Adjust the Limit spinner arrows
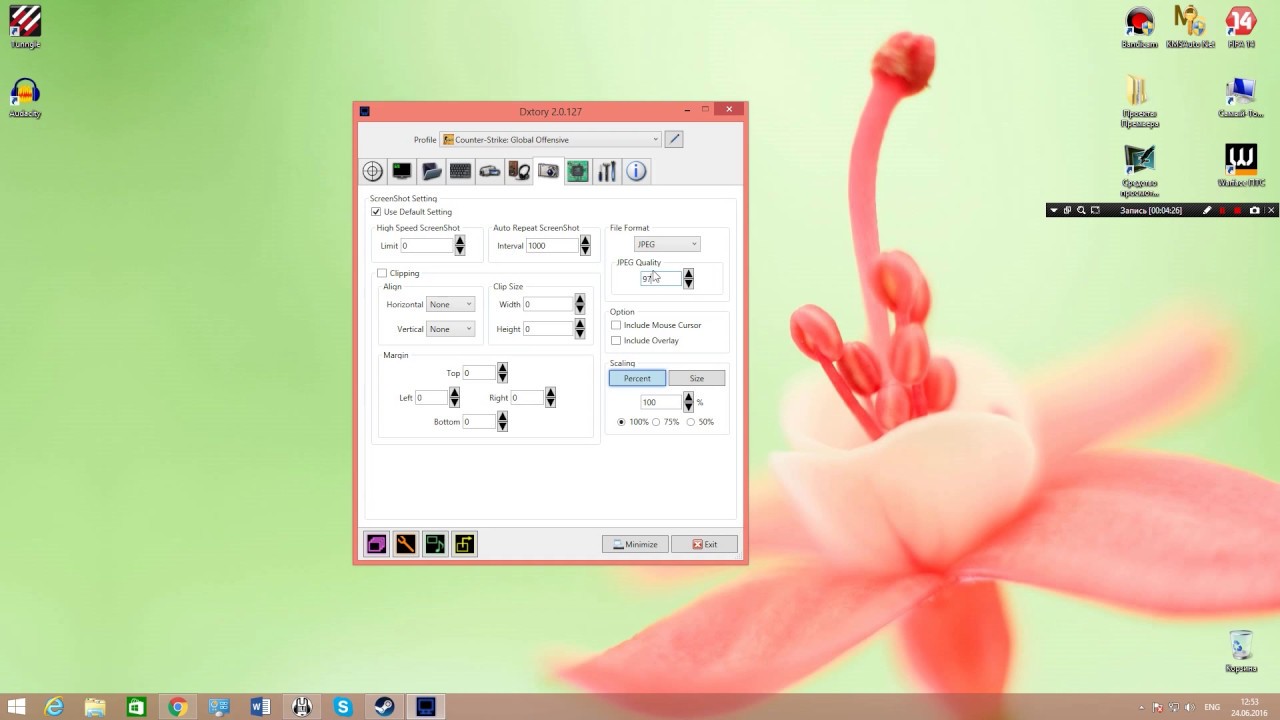 tap(460, 246)
